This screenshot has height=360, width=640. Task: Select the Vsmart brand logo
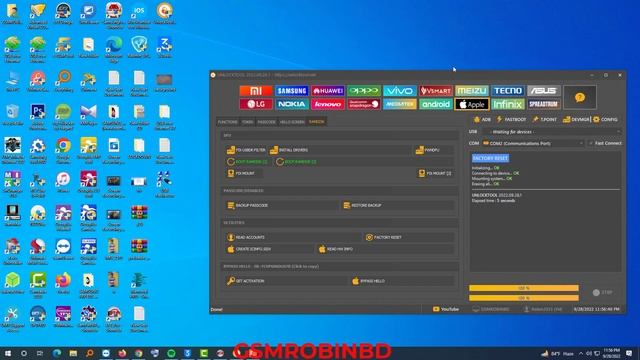[436, 91]
